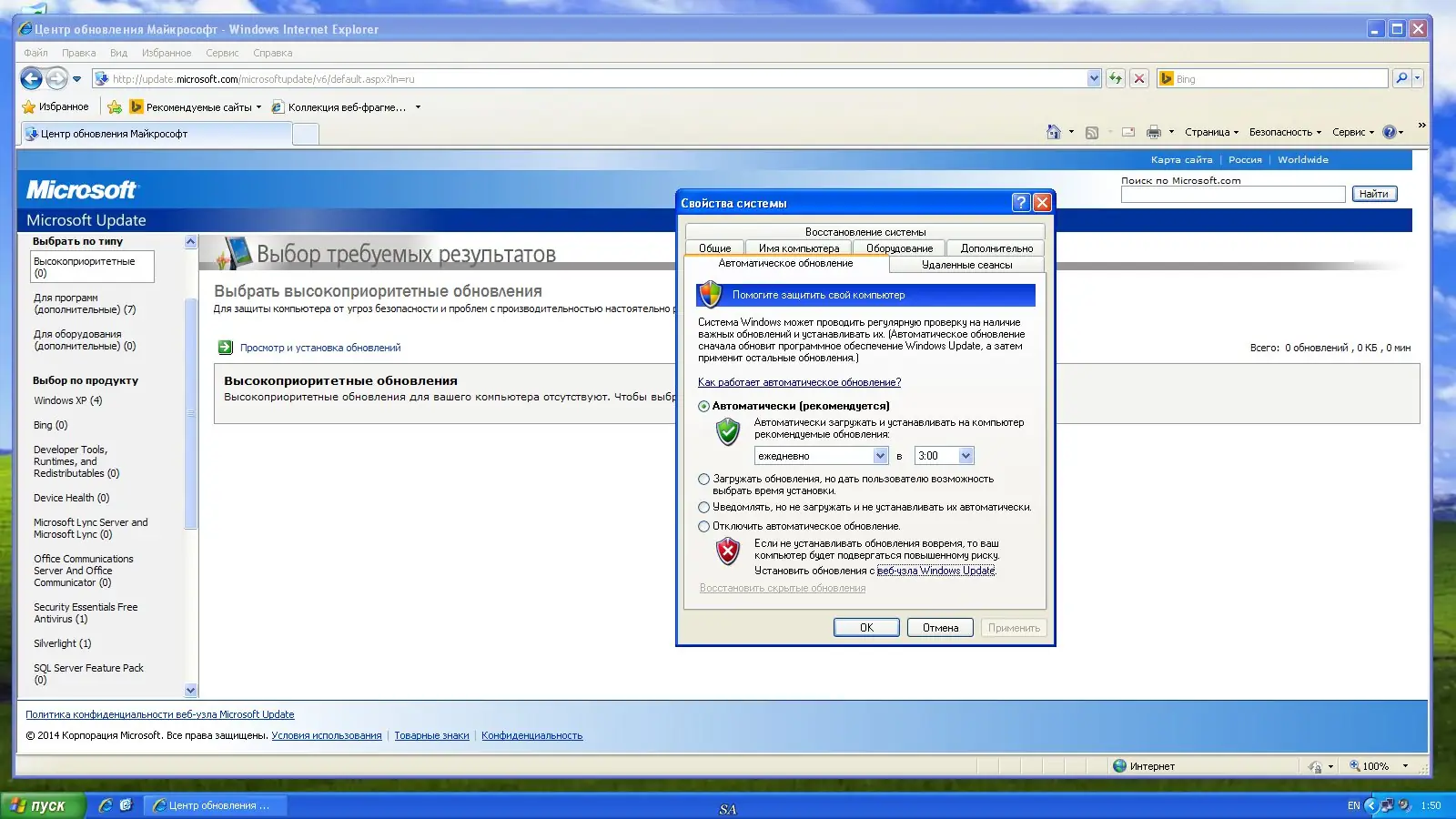1456x819 pixels.
Task: Click the Отмена button
Action: pos(940,628)
